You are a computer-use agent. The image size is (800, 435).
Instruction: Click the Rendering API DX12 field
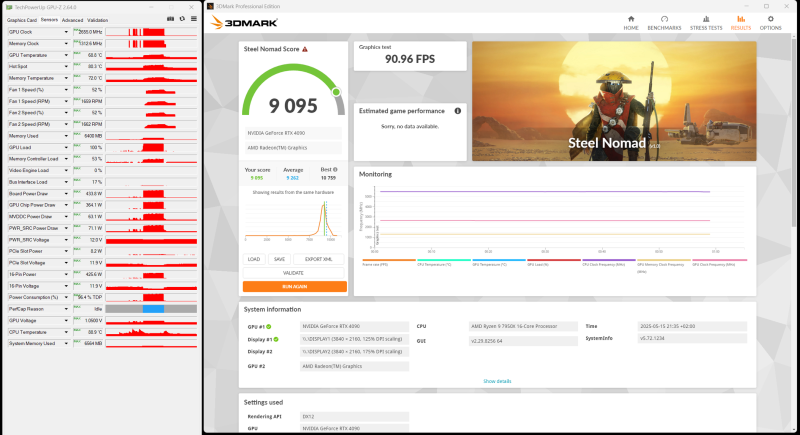(x=354, y=416)
